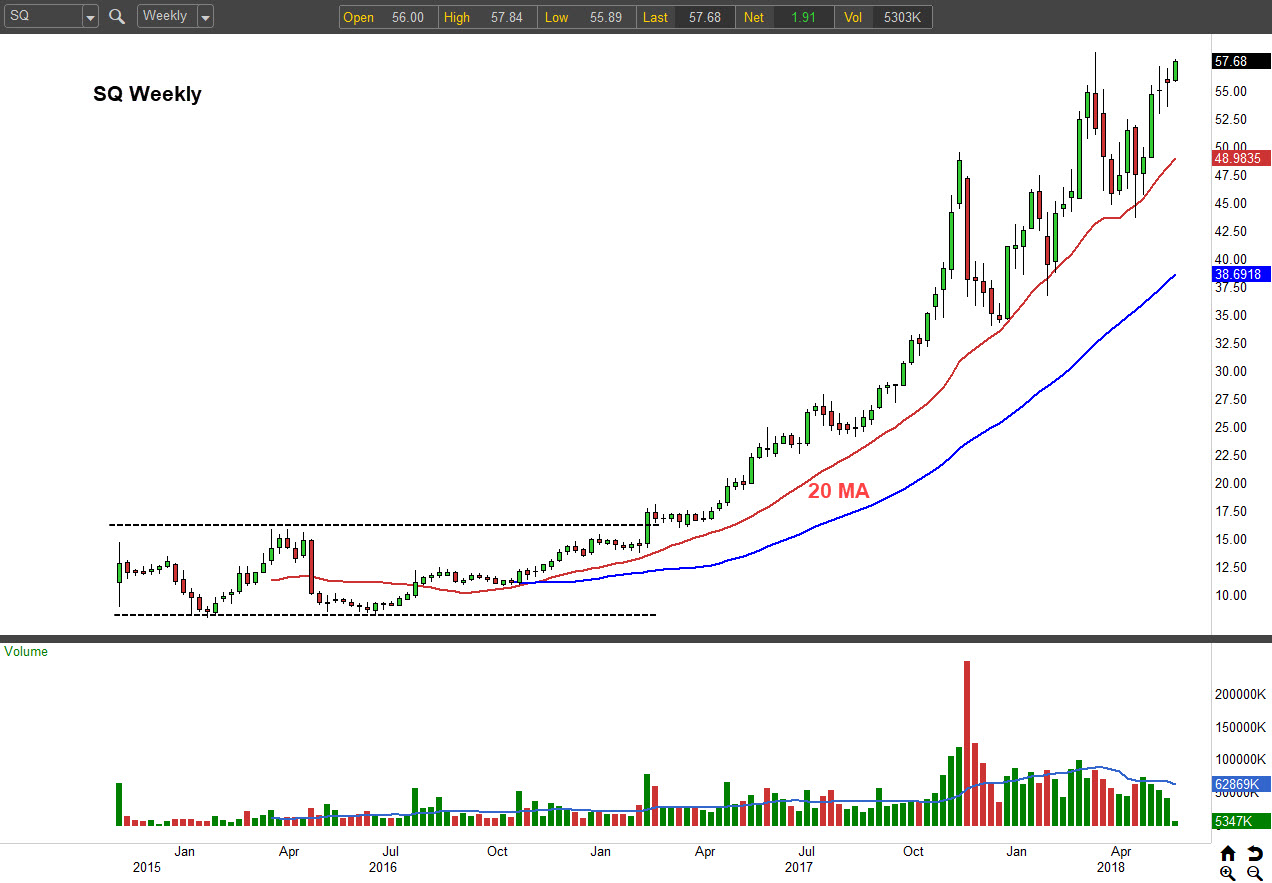This screenshot has height=883, width=1272.
Task: Click the 55.00 price axis label
Action: (1230, 91)
